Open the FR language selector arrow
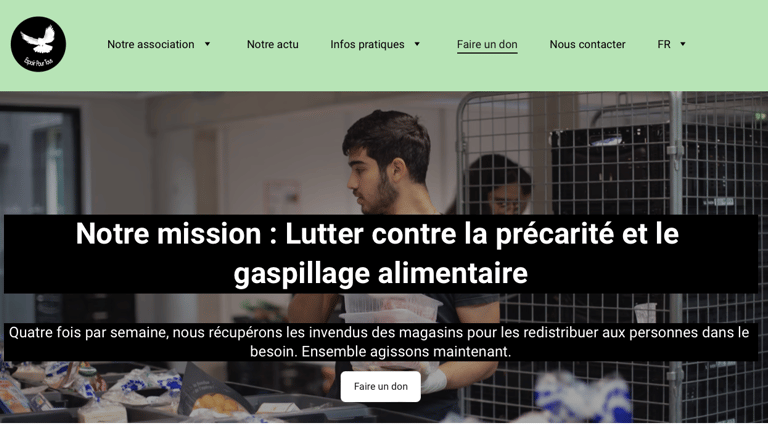768x436 pixels. click(x=683, y=44)
